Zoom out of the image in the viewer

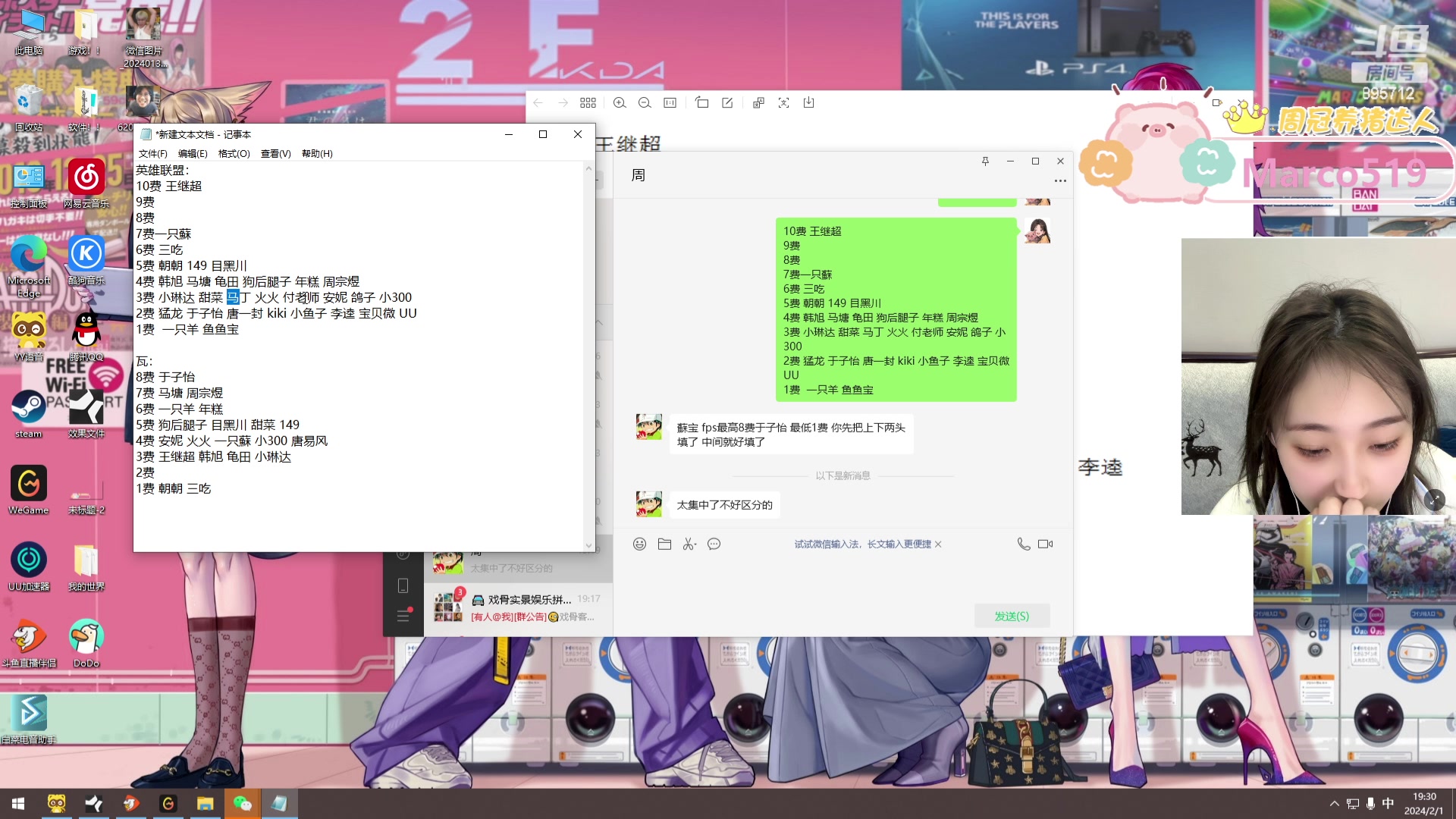click(645, 102)
